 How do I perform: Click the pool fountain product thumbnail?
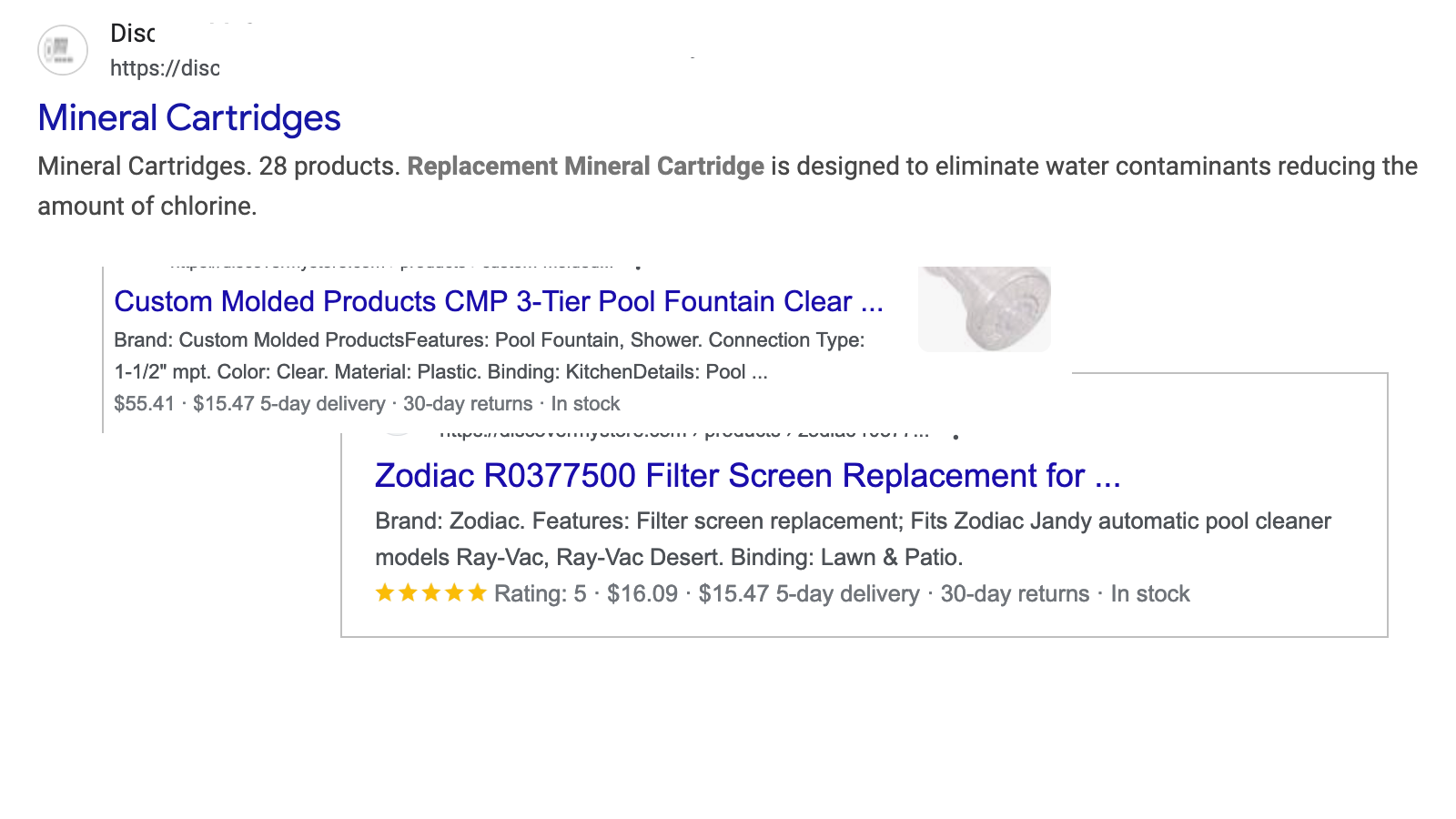pyautogui.click(x=984, y=308)
